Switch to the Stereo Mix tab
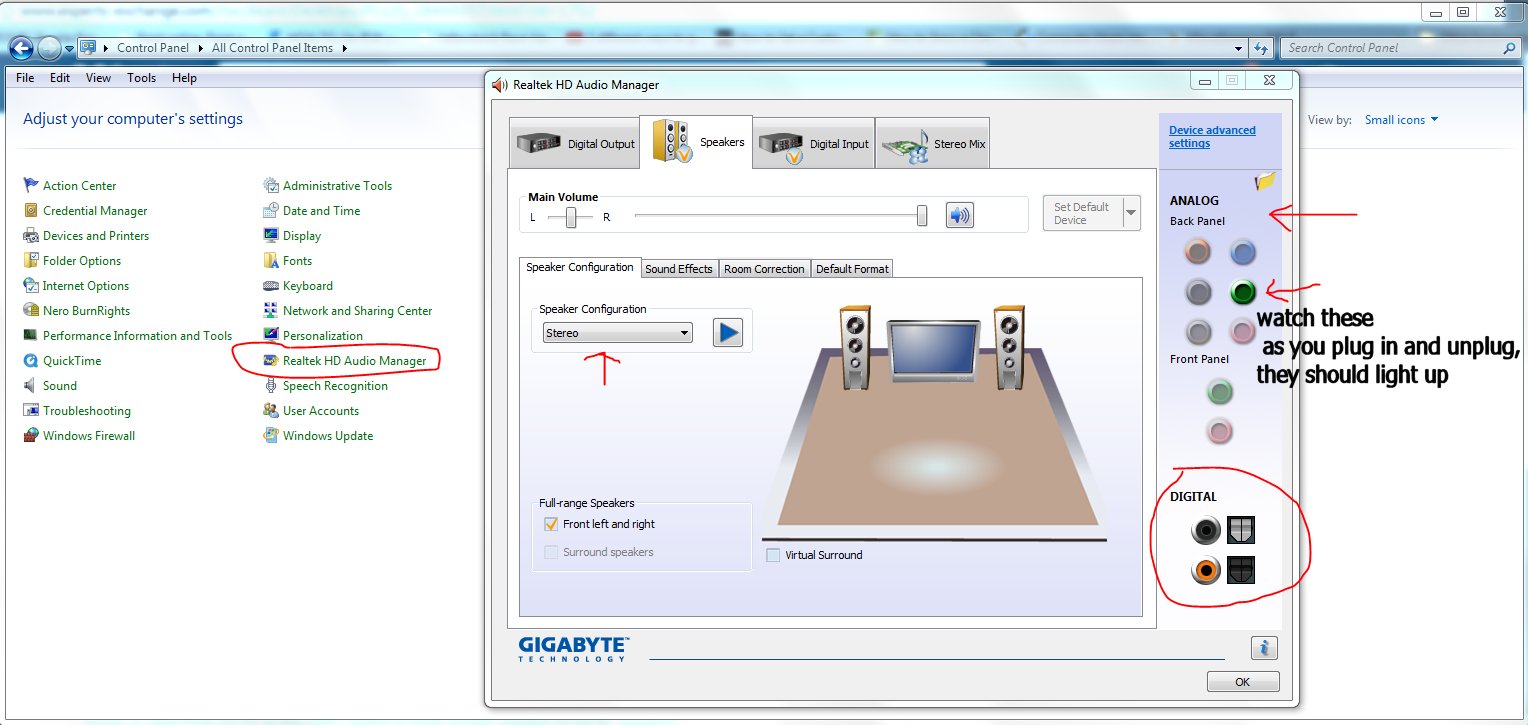This screenshot has width=1528, height=725. [933, 144]
